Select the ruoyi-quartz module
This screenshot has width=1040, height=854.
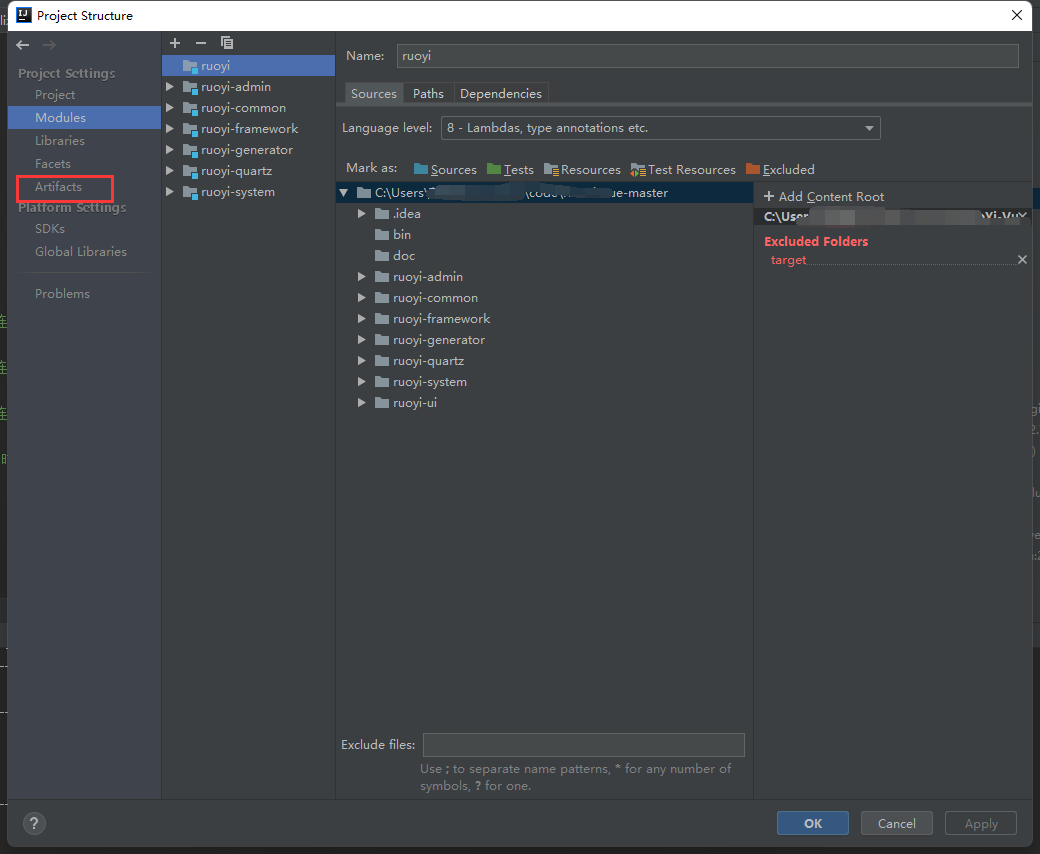[x=237, y=171]
